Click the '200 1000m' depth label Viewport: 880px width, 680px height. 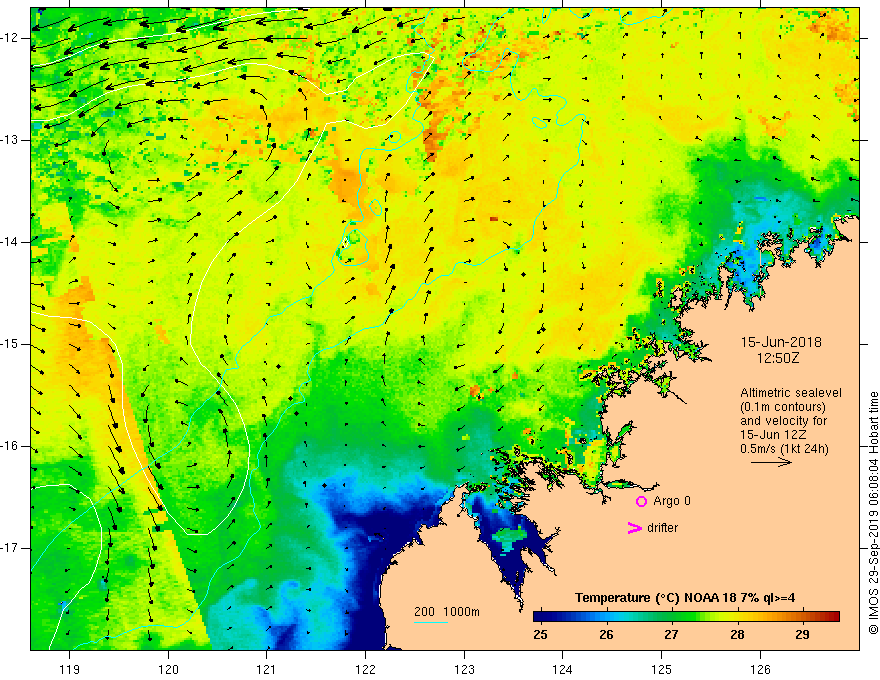tap(447, 612)
